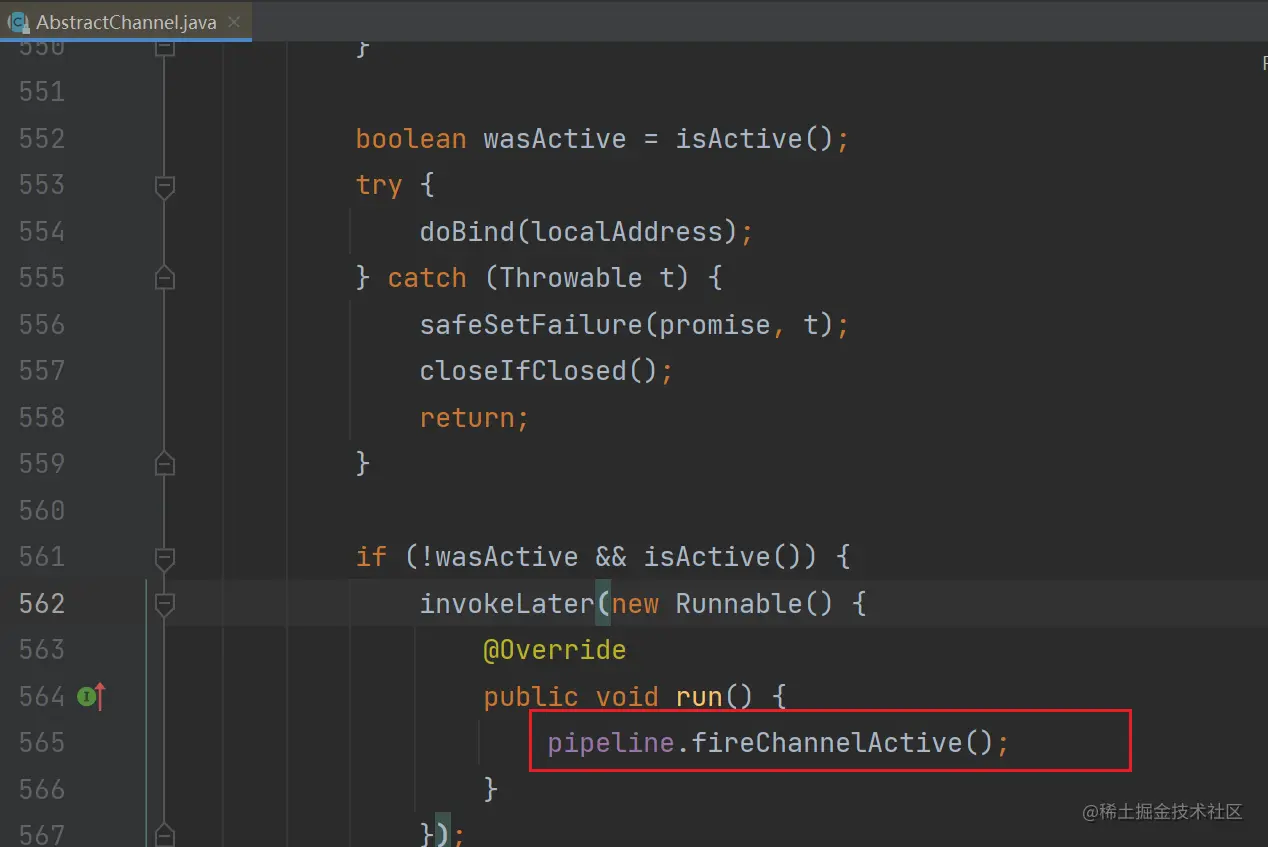The image size is (1268, 847).
Task: Switch to the AbstractChannel.java editor tab
Action: click(125, 21)
